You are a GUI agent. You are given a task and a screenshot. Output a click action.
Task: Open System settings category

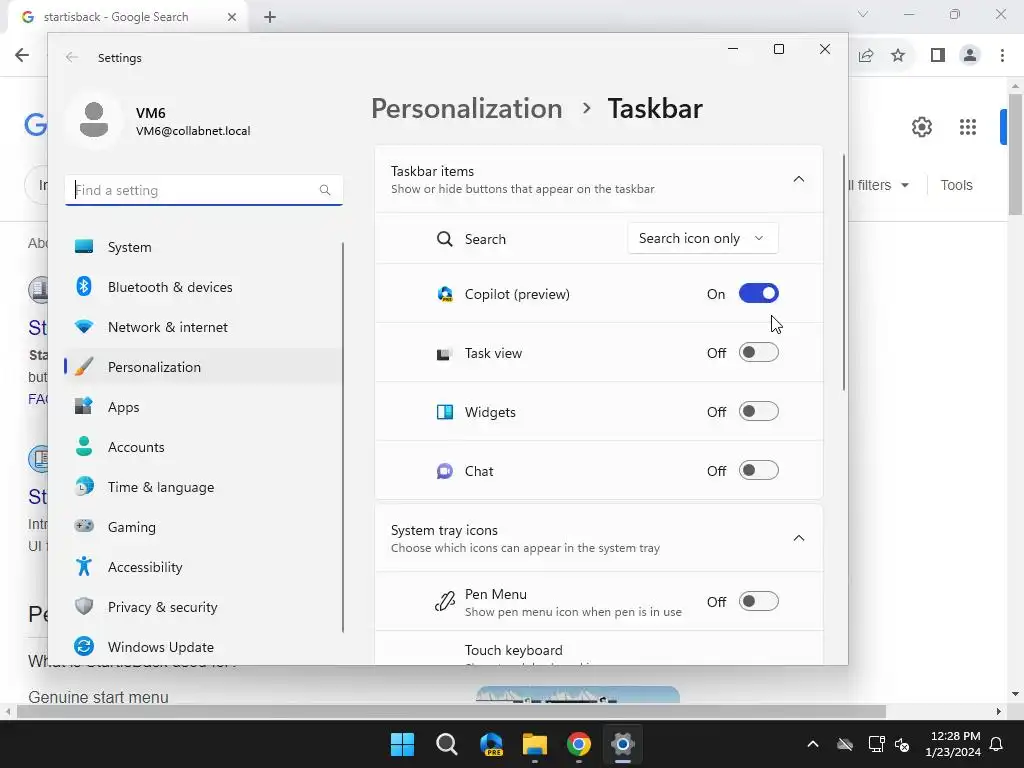(x=202, y=247)
